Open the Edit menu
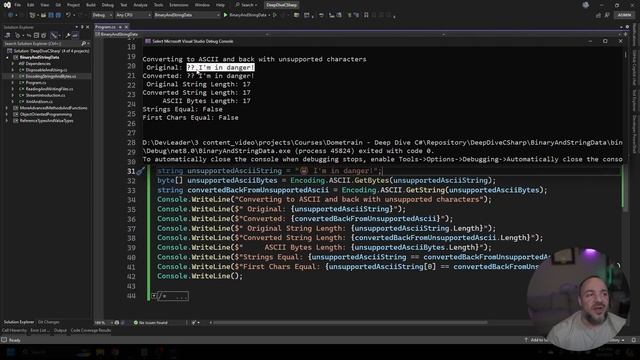The height and width of the screenshot is (360, 640). (31, 5)
